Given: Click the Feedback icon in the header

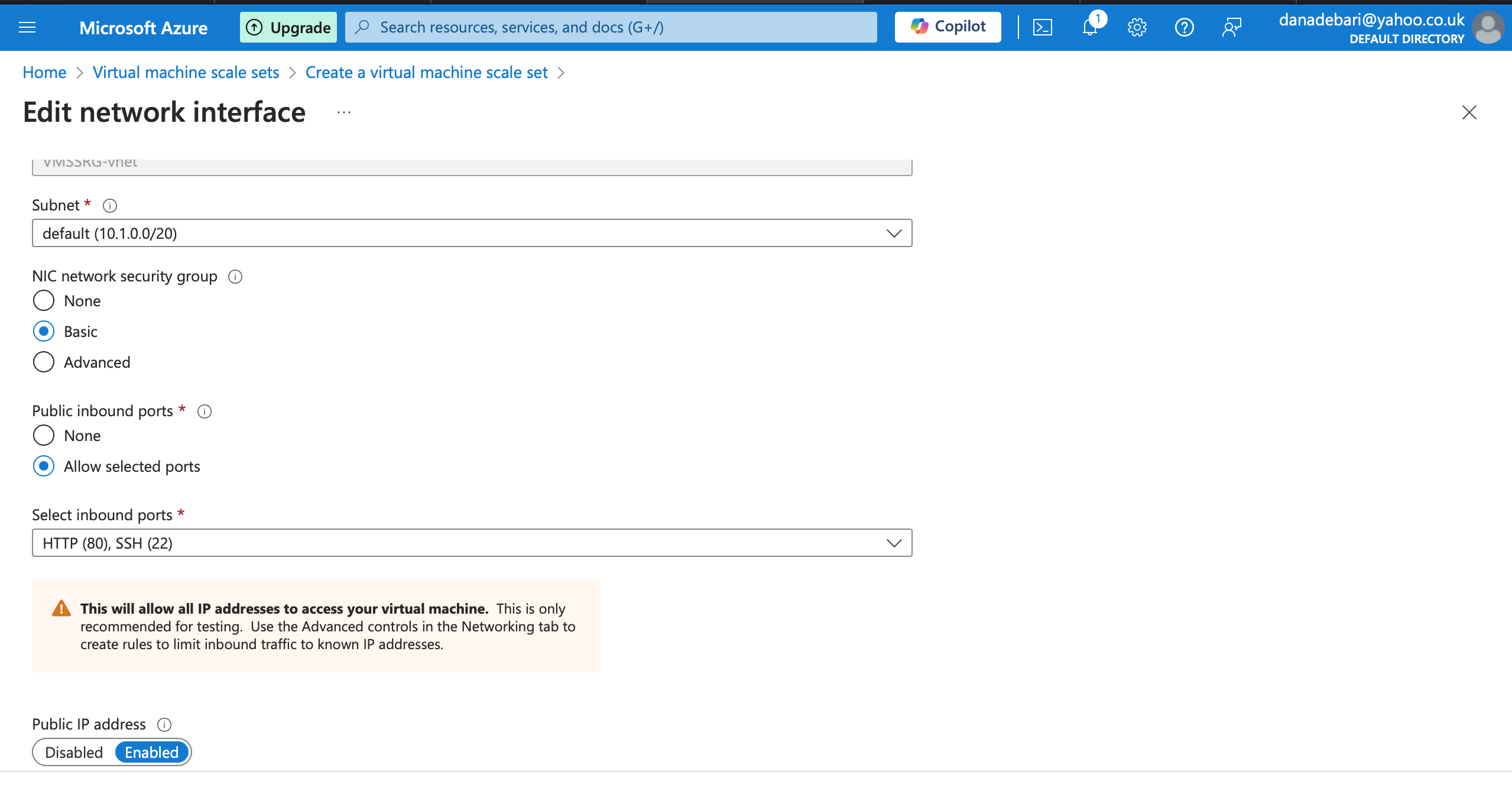Looking at the screenshot, I should pyautogui.click(x=1231, y=27).
